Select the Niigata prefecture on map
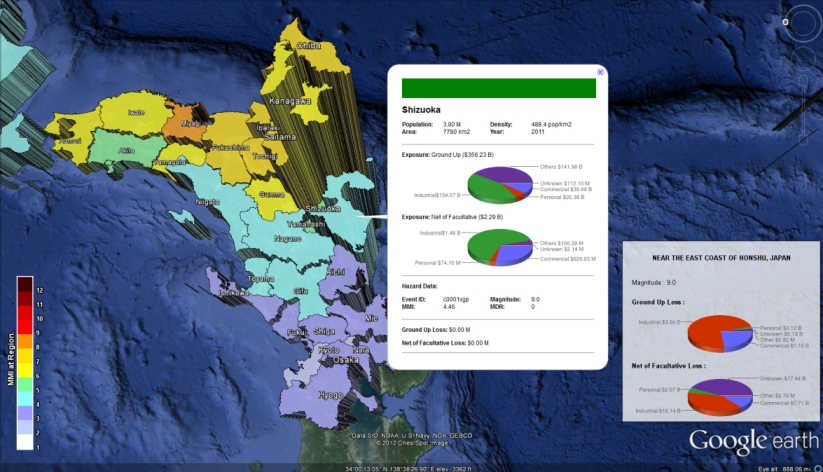 (x=207, y=201)
